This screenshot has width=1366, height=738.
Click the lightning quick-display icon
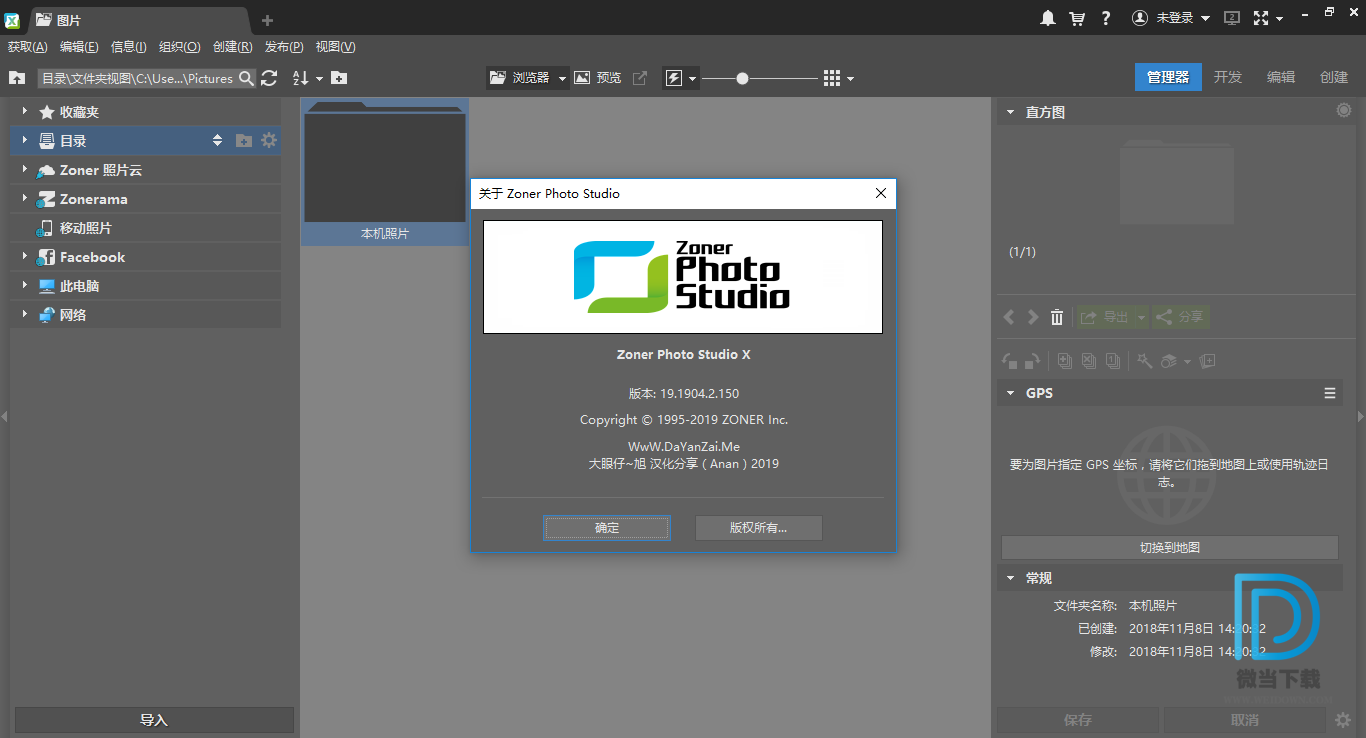coord(674,78)
